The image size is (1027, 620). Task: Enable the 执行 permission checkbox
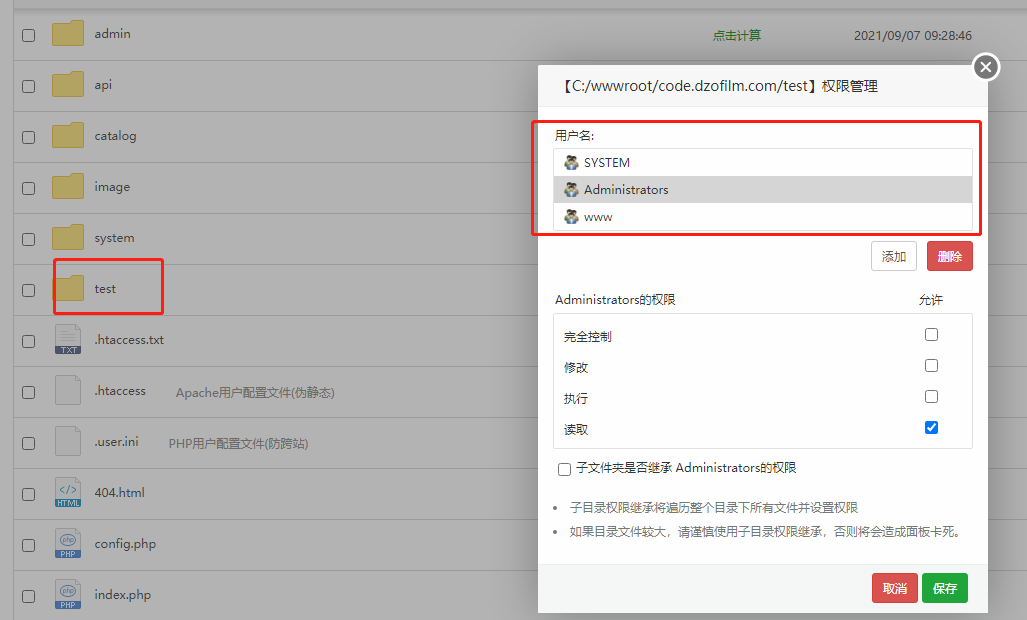[931, 397]
